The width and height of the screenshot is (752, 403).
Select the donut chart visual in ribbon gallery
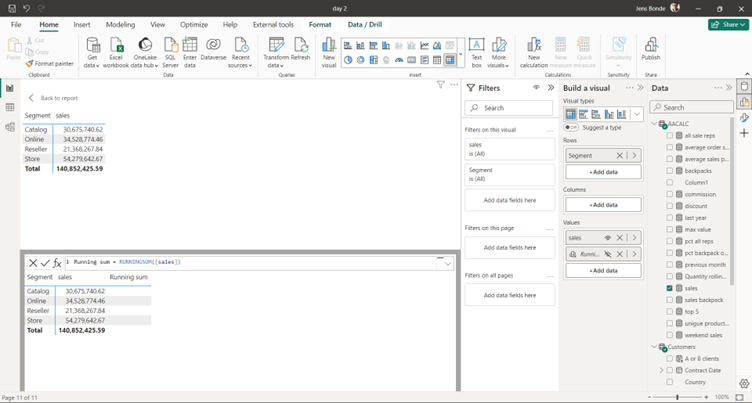coord(361,60)
